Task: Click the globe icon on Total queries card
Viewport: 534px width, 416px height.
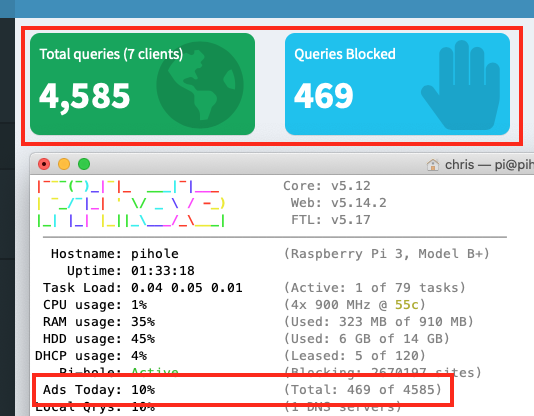Action: coord(200,85)
